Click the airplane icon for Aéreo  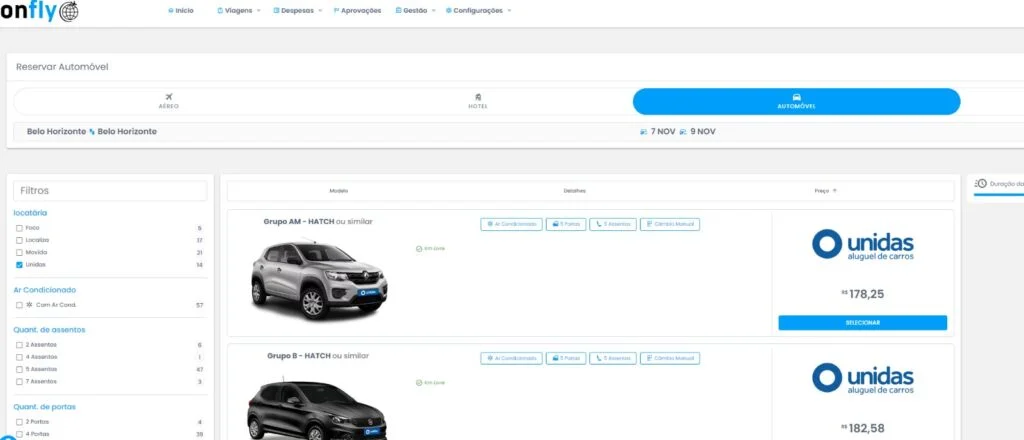coord(169,97)
